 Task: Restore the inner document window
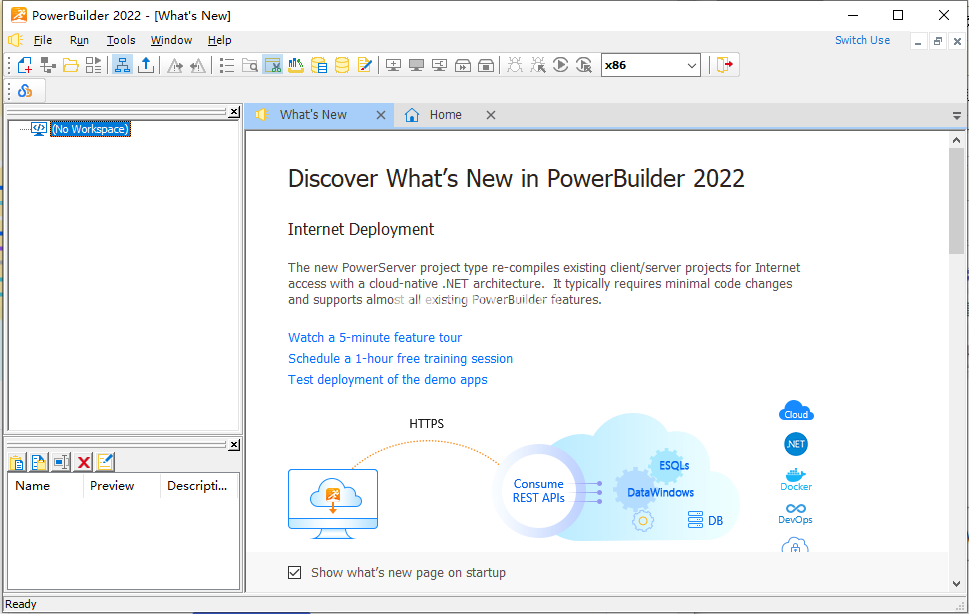click(937, 41)
